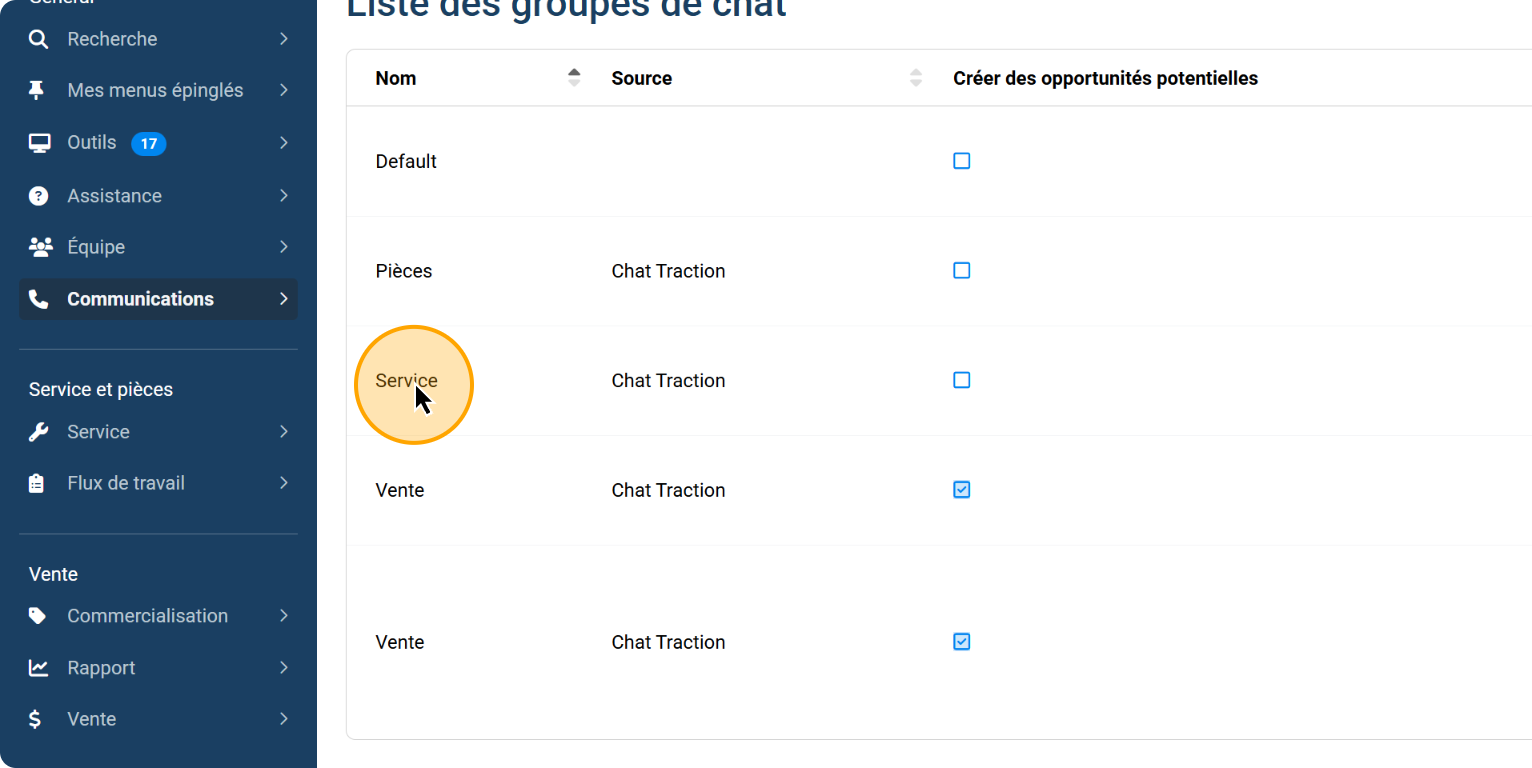The width and height of the screenshot is (1532, 768).
Task: Open the Pièces chat group name
Action: [x=404, y=271]
